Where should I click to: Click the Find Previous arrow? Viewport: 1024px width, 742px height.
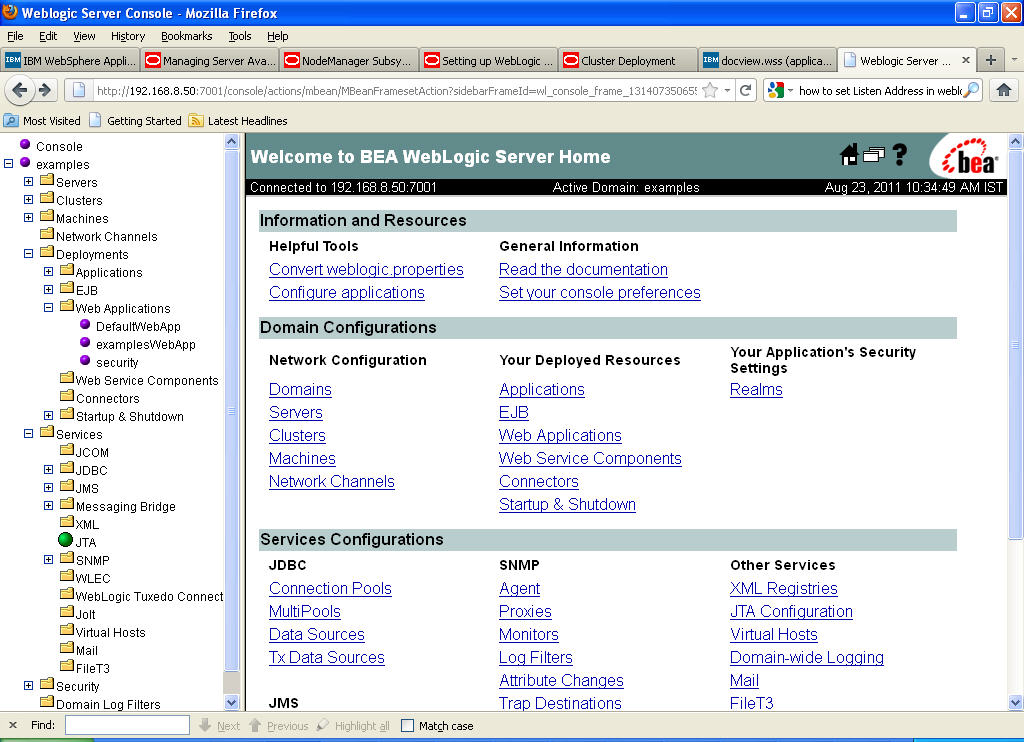click(x=255, y=725)
